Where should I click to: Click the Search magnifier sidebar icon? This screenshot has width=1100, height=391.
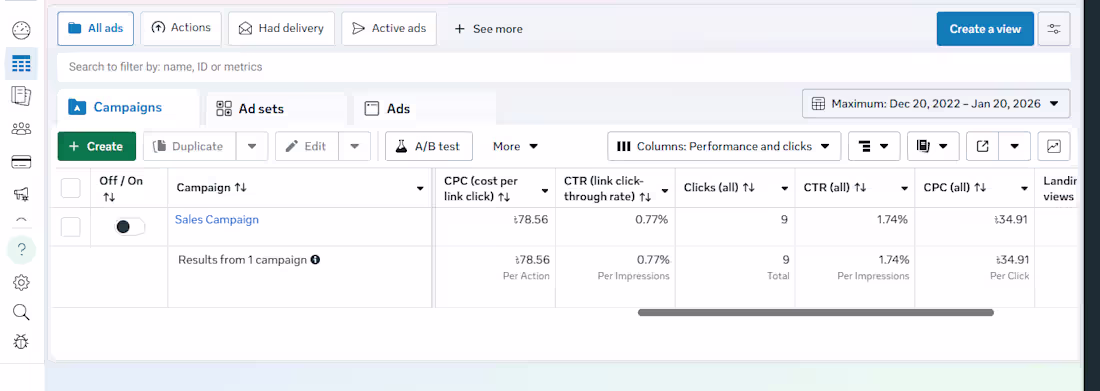click(x=21, y=312)
